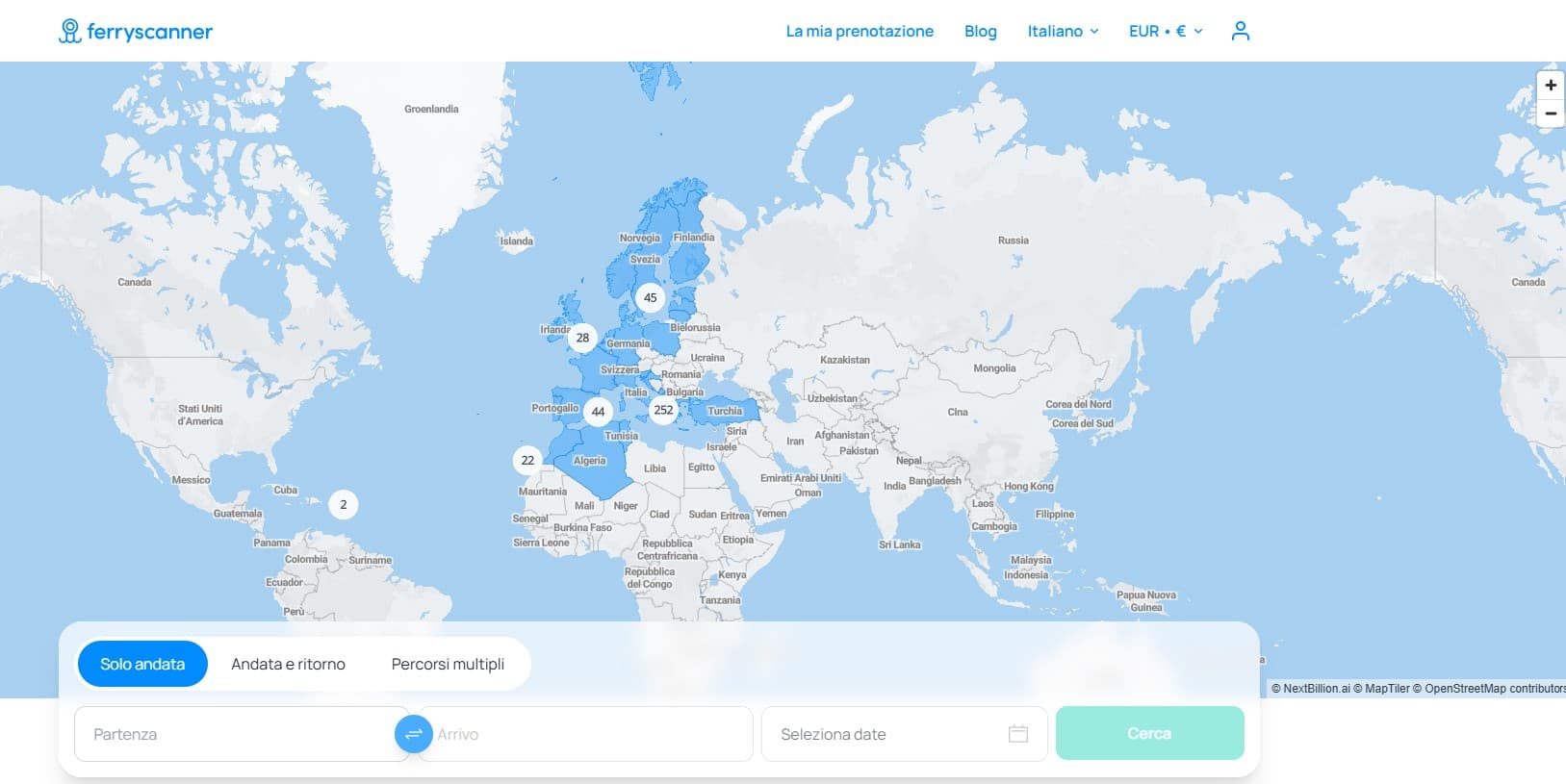1566x784 pixels.
Task: Choose Percorsi multipli trip option
Action: coord(448,664)
